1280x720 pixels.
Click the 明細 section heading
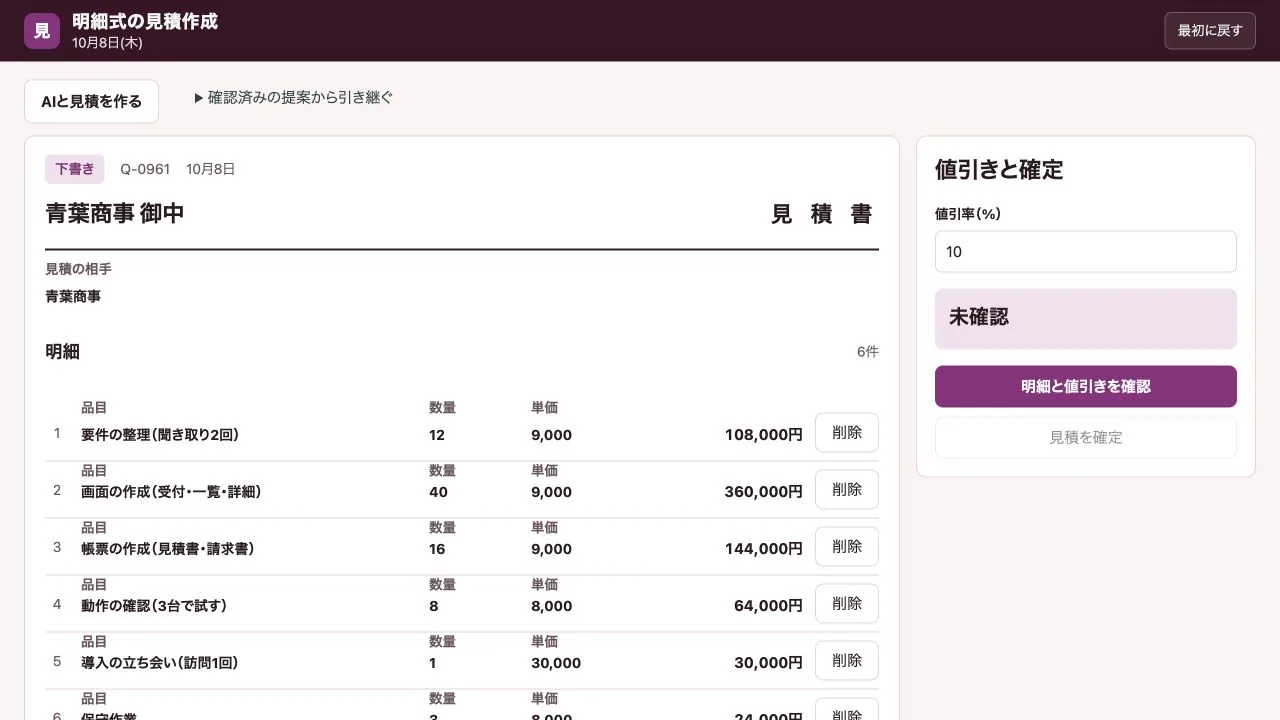62,352
